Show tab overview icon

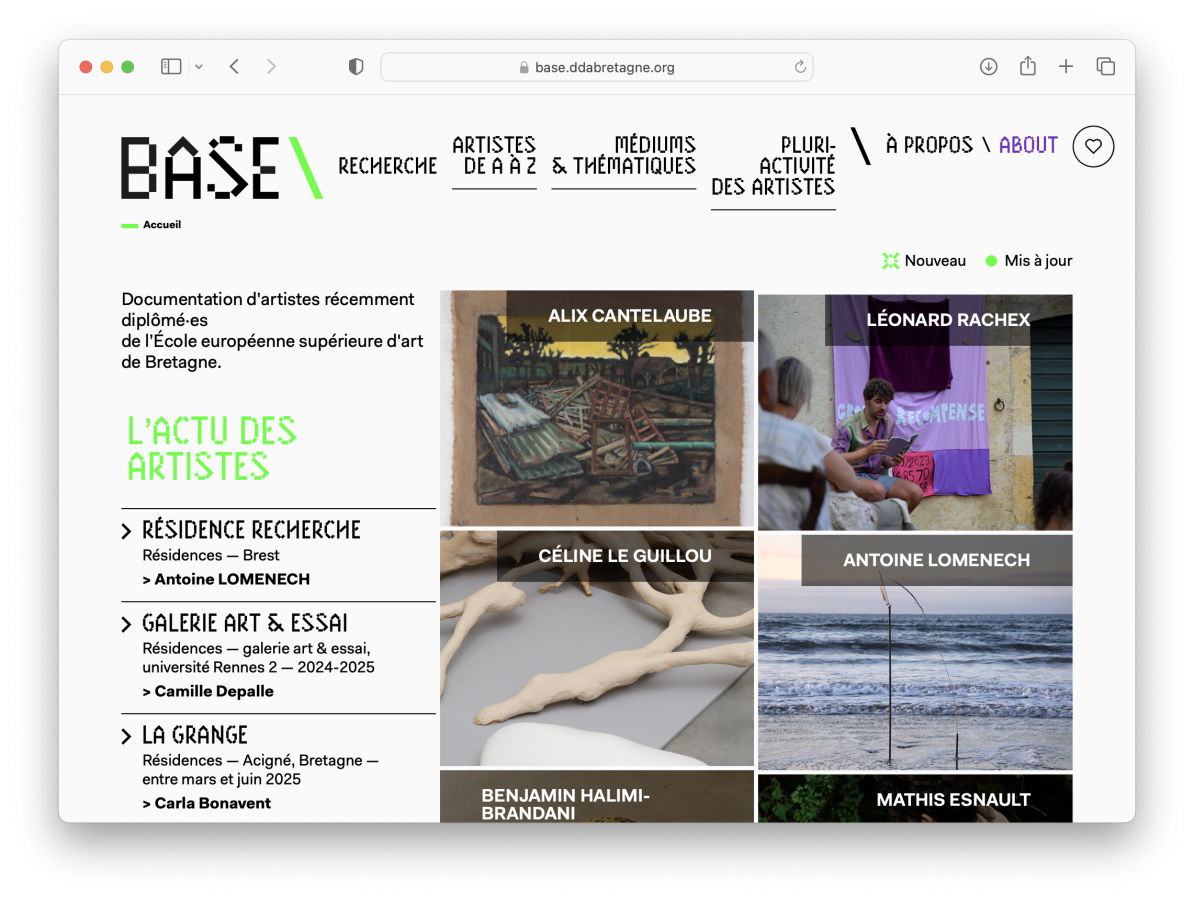point(1105,67)
